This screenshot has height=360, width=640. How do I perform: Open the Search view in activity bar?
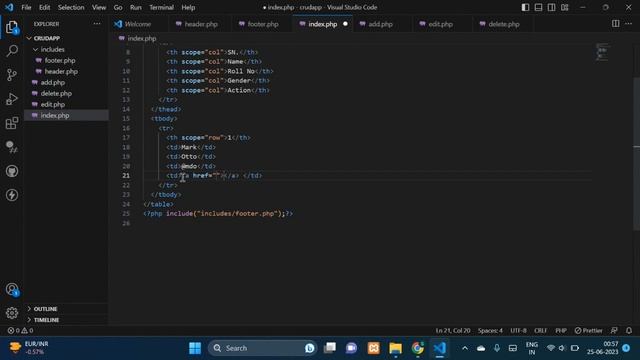[12, 51]
